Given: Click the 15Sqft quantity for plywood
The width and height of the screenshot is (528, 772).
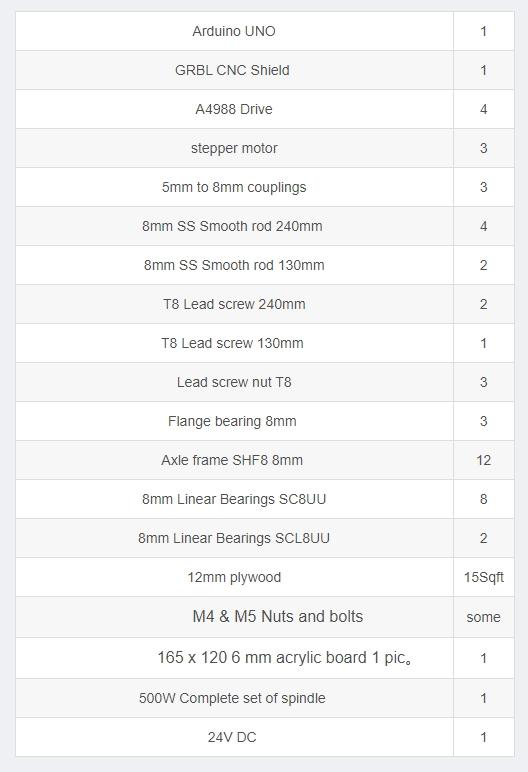Looking at the screenshot, I should (484, 577).
